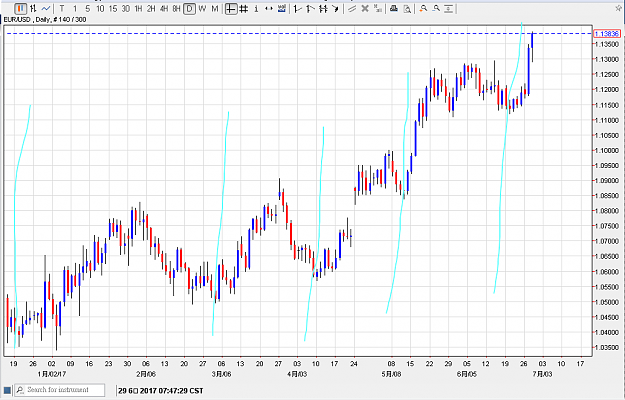The image size is (625, 400).
Task: Click the info 'i' icon
Action: click(x=256, y=8)
